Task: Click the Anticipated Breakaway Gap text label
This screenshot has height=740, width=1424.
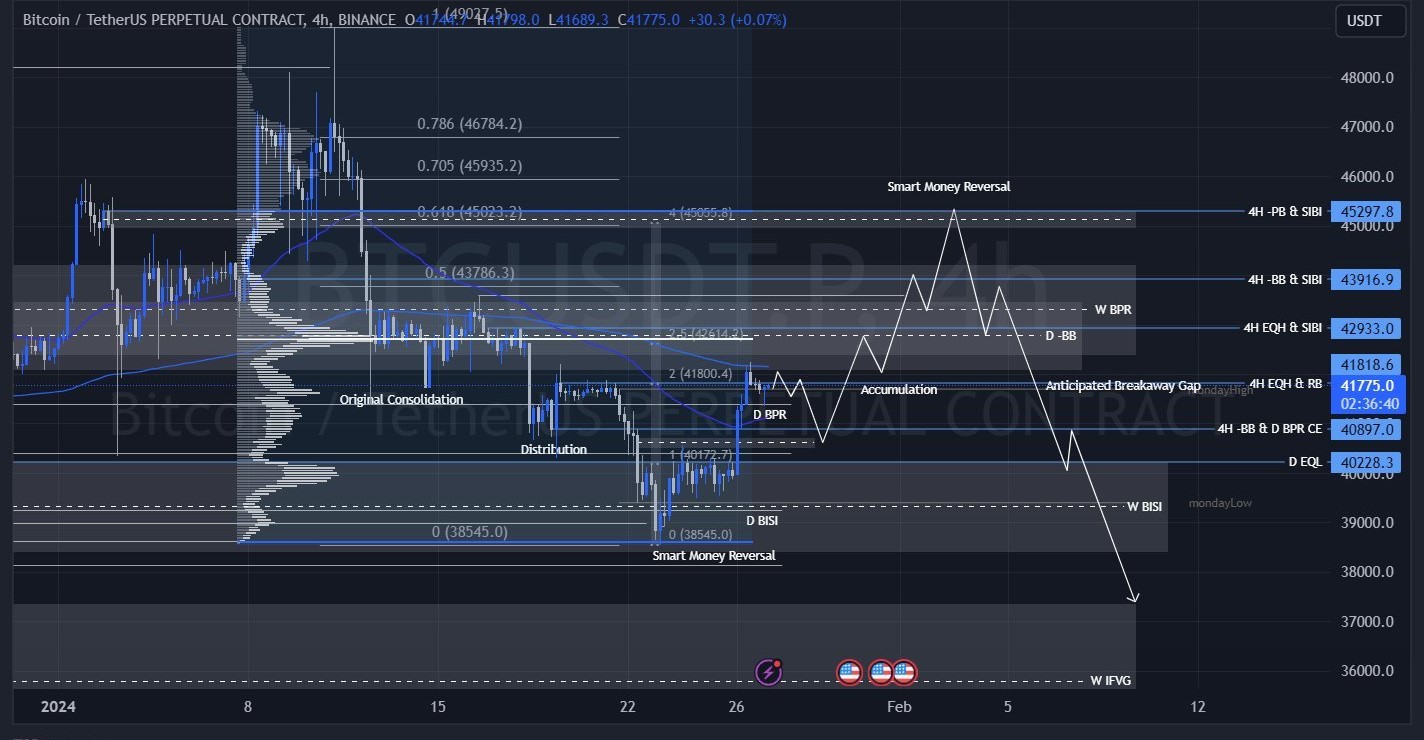Action: 1122,386
